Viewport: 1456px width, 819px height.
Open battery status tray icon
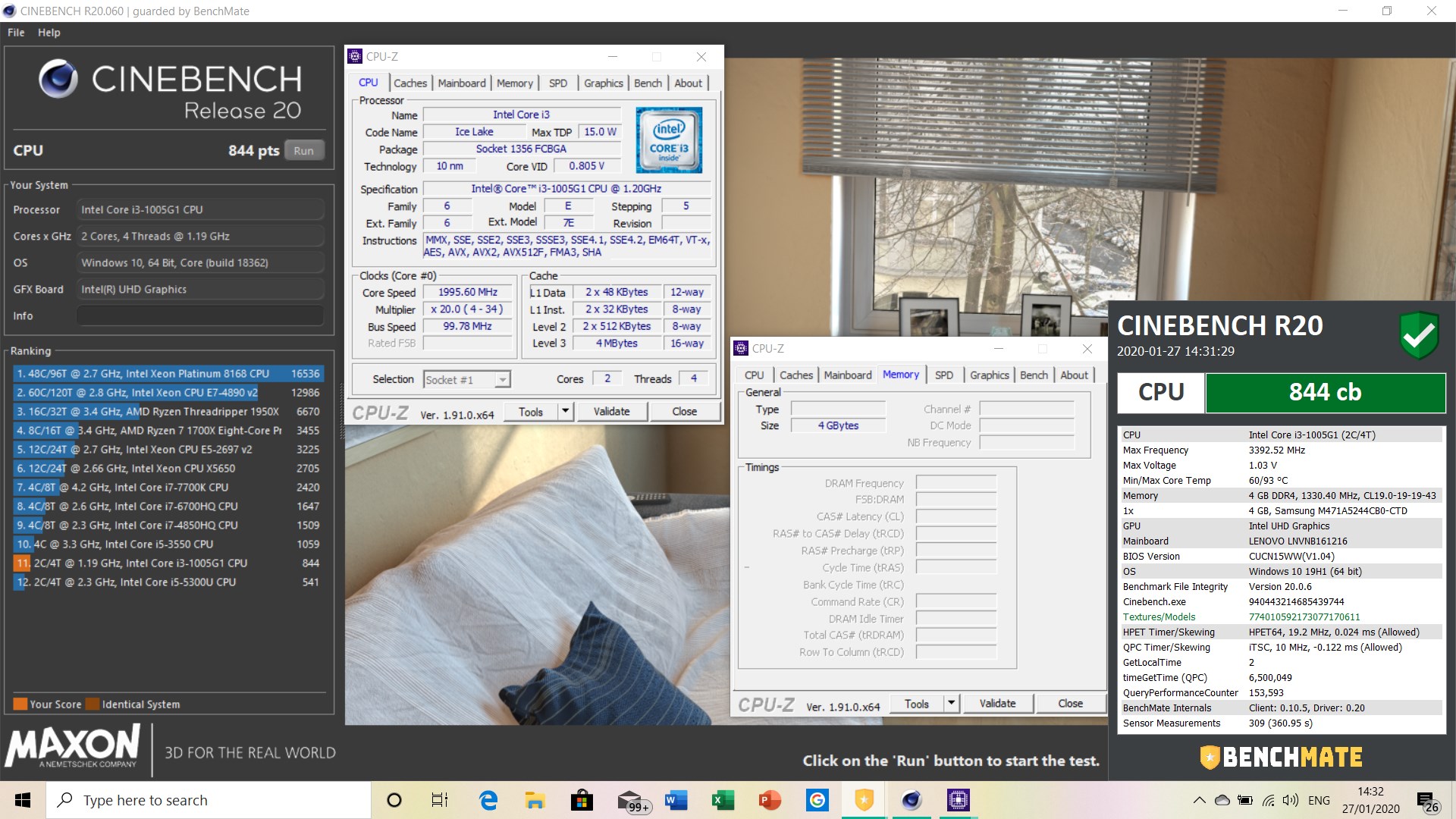(1244, 800)
